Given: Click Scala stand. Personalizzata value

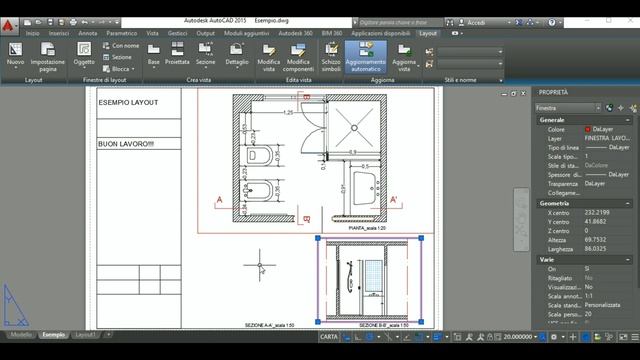Looking at the screenshot, I should [x=602, y=305].
